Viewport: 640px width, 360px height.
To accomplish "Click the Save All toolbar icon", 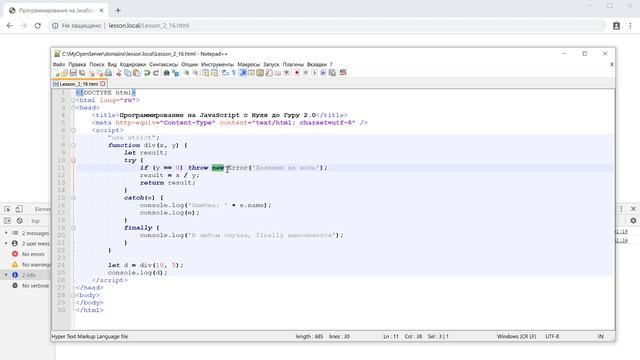I will pyautogui.click(x=82, y=73).
